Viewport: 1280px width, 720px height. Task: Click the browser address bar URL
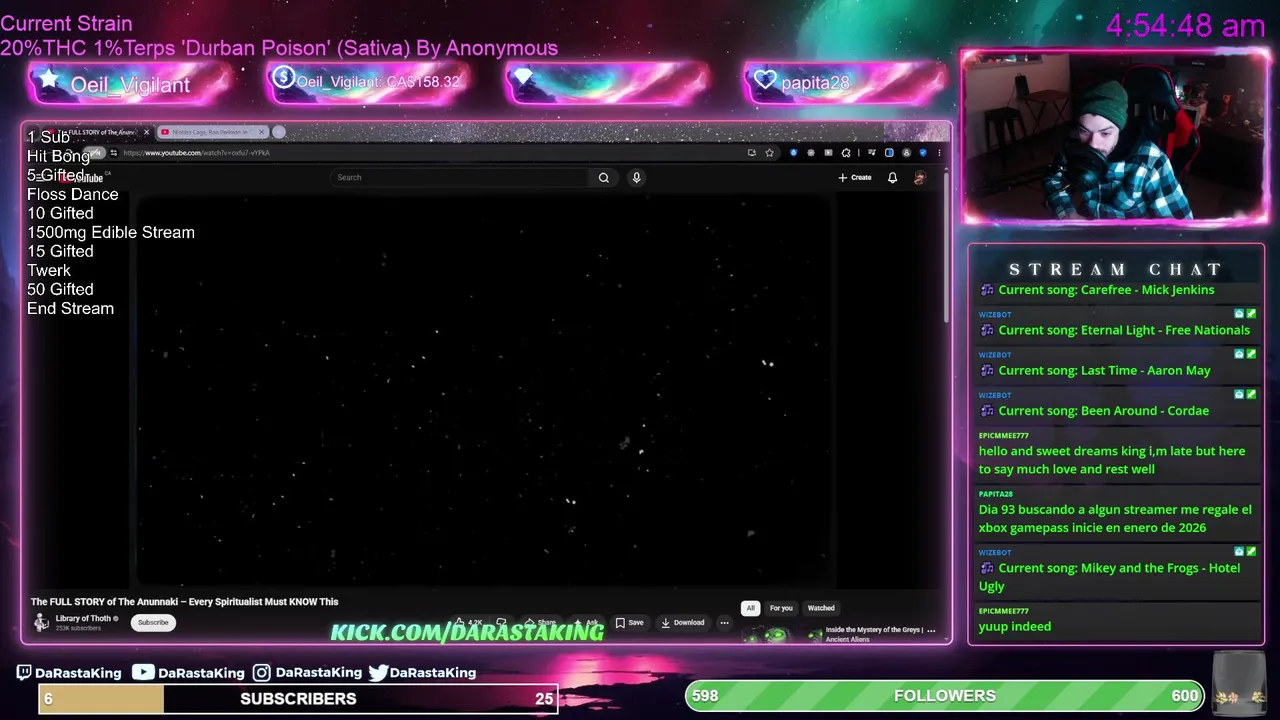[x=197, y=153]
